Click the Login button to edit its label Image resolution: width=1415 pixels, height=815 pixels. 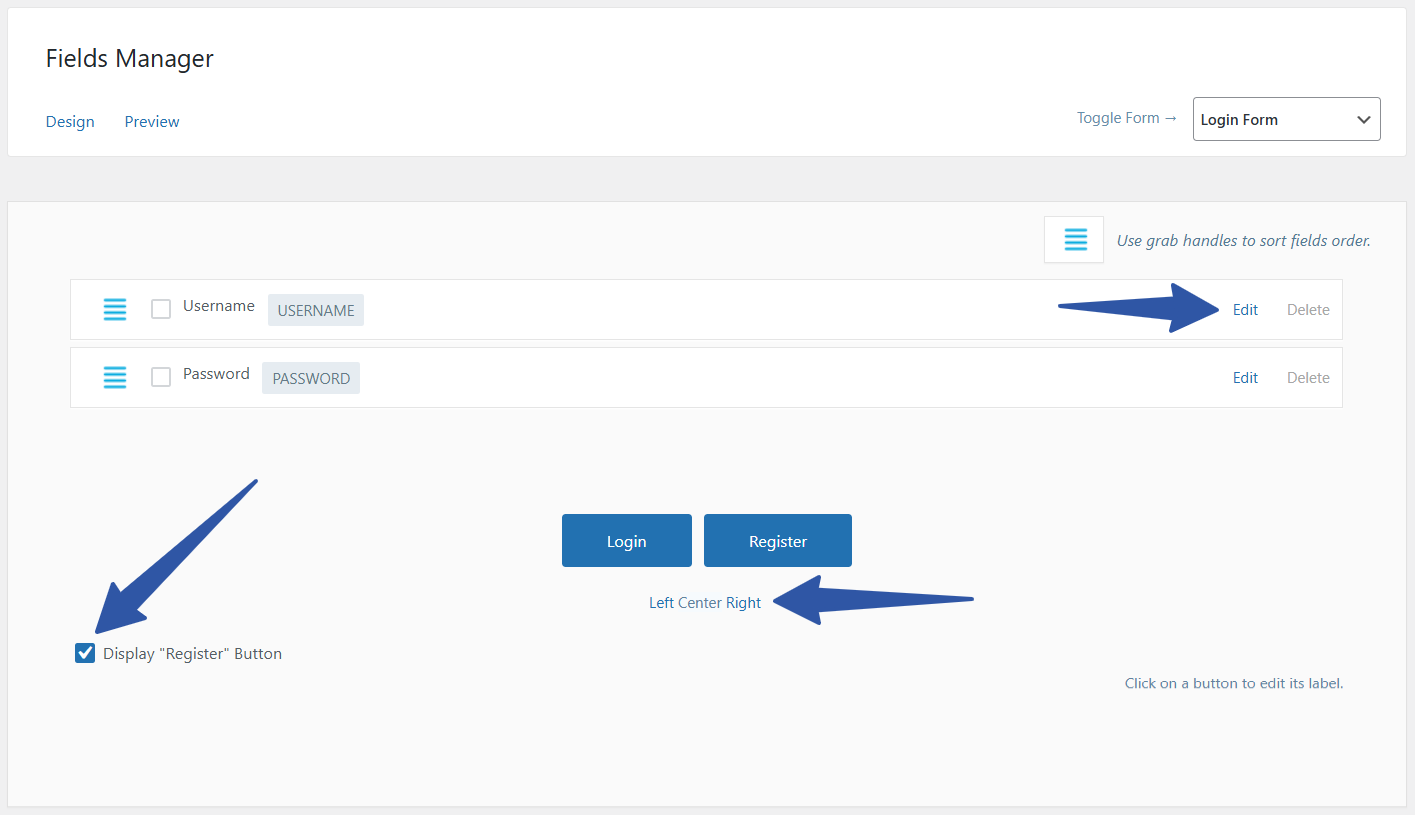coord(626,540)
